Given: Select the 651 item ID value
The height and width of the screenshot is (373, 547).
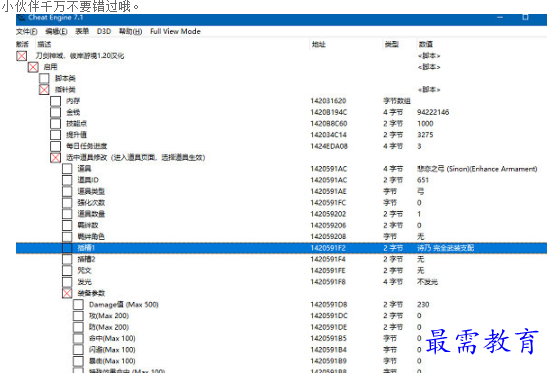Looking at the screenshot, I should [x=423, y=180].
